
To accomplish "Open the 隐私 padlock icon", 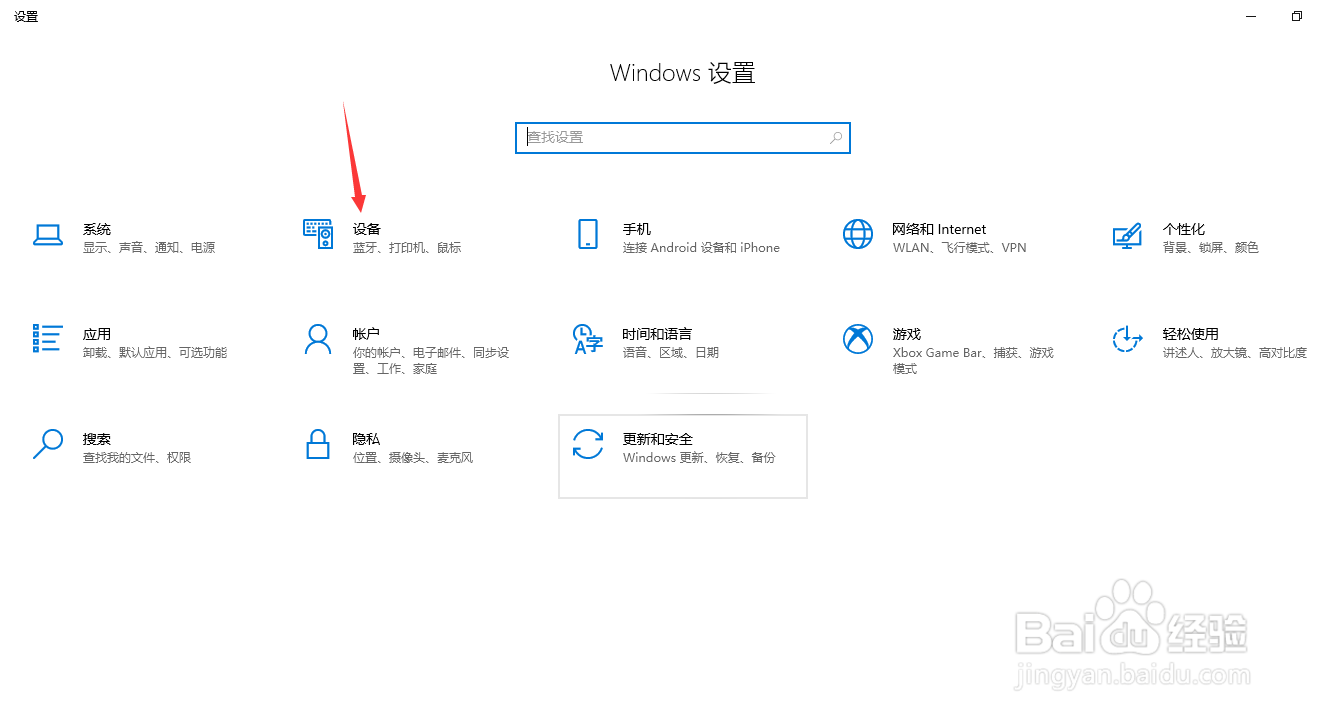I will [318, 444].
